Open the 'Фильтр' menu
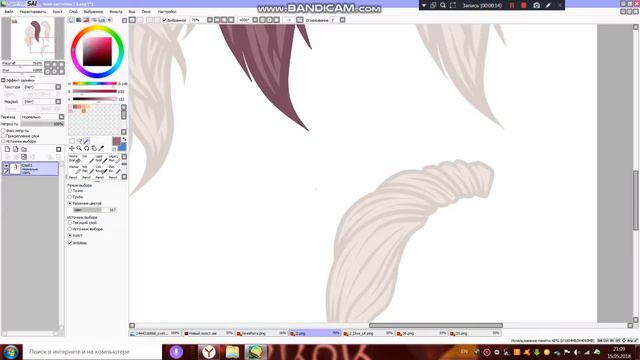640x360 pixels. pyautogui.click(x=116, y=12)
